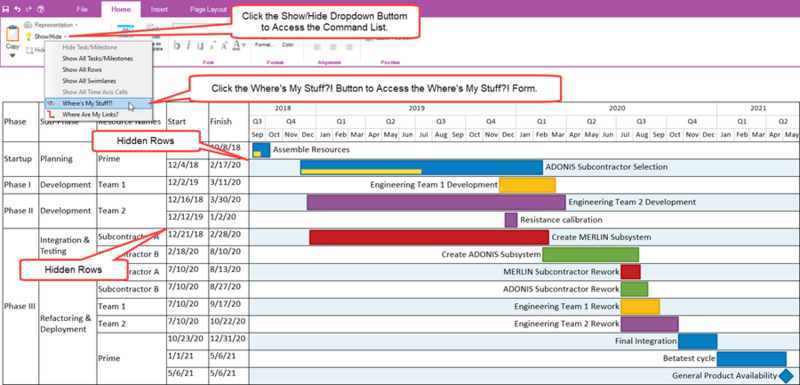Image resolution: width=800 pixels, height=385 pixels.
Task: Click the Start column header
Action: click(x=187, y=121)
